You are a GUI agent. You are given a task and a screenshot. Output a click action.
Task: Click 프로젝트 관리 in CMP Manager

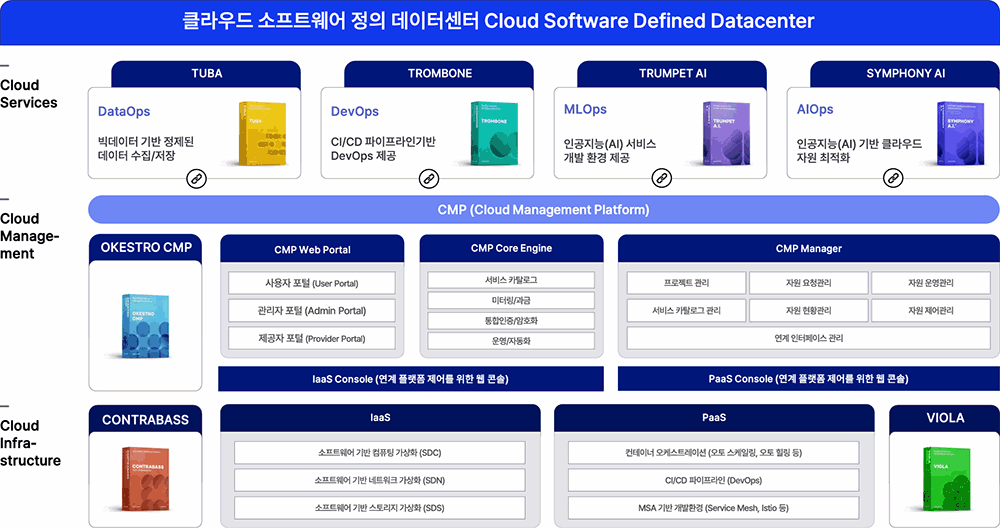click(x=685, y=283)
